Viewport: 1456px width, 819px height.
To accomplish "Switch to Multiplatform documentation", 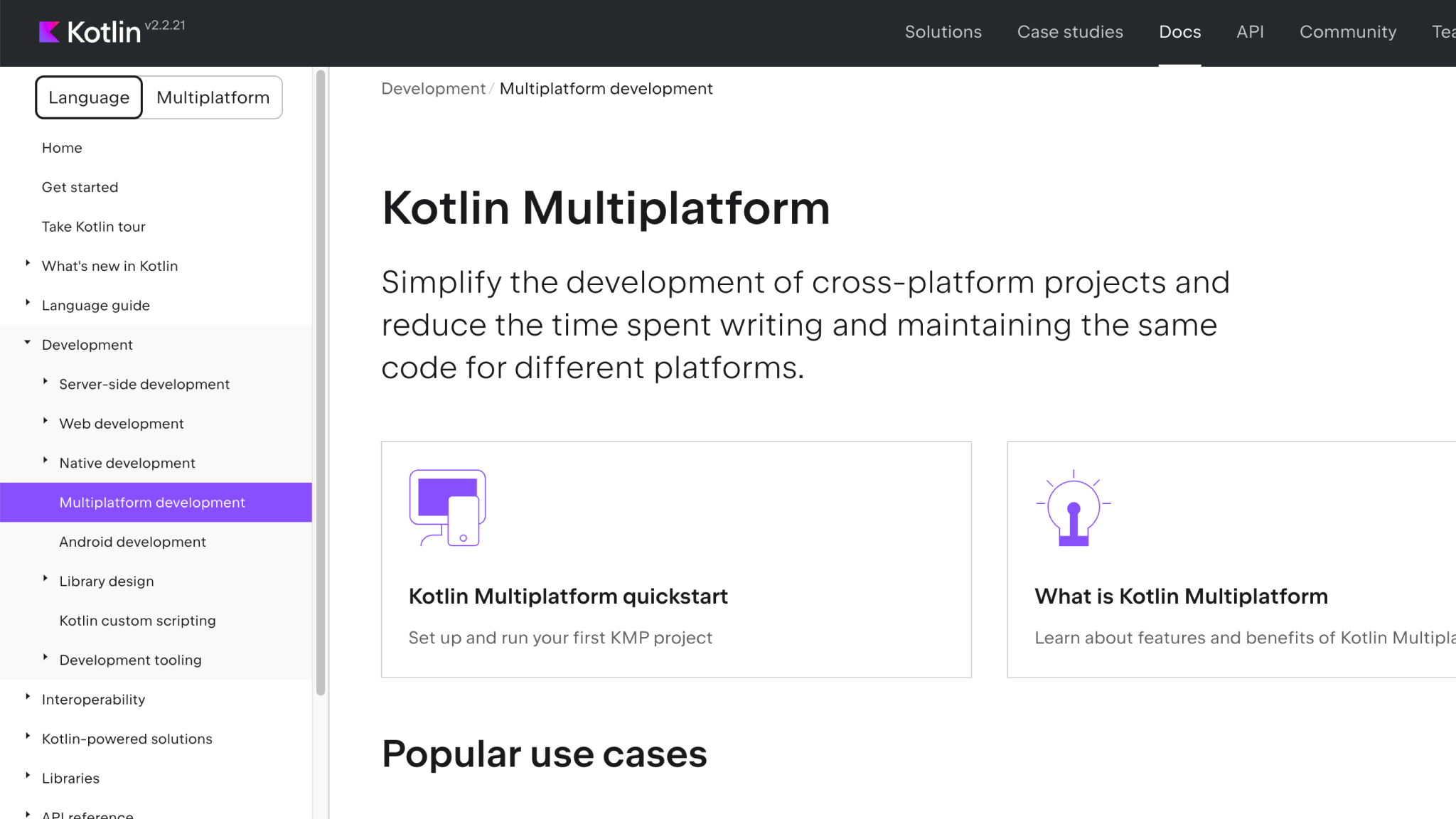I will pos(213,97).
